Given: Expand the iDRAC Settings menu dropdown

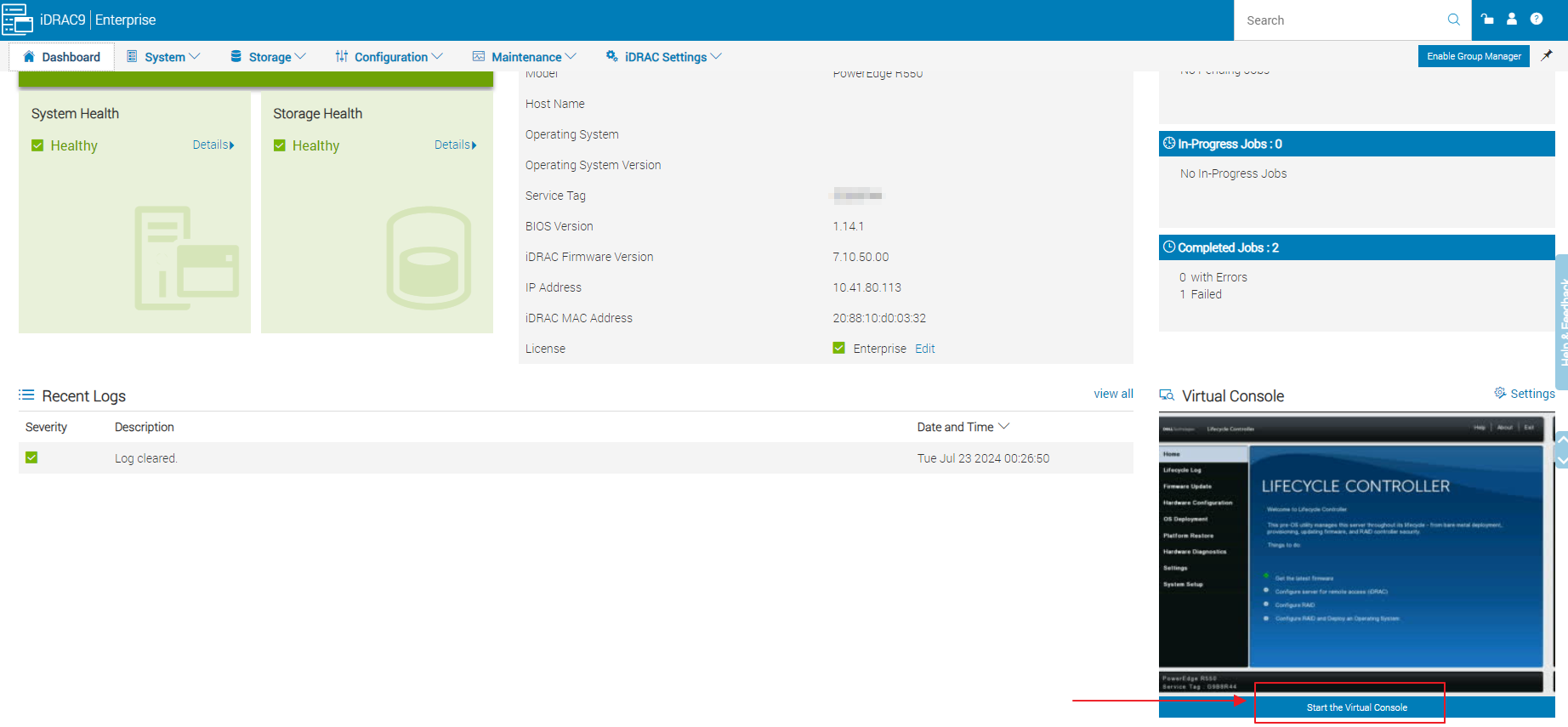Looking at the screenshot, I should (x=716, y=56).
